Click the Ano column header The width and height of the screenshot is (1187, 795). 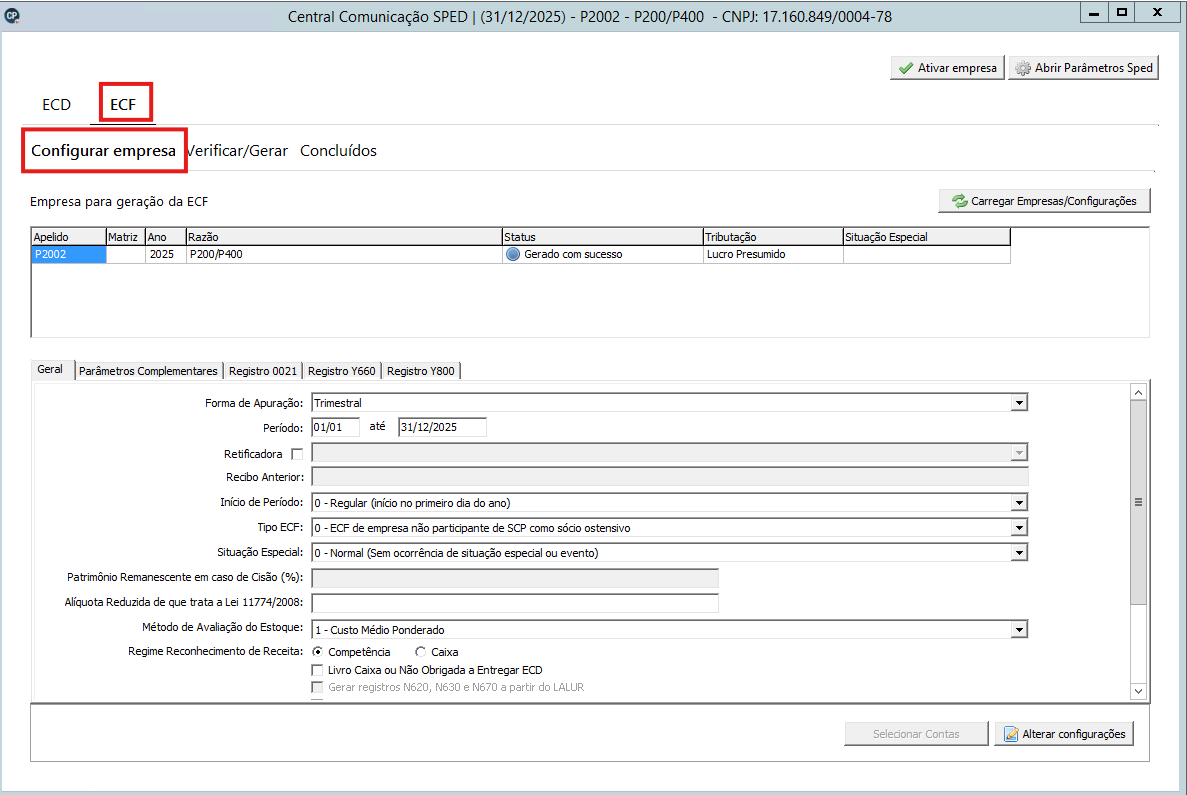[165, 237]
